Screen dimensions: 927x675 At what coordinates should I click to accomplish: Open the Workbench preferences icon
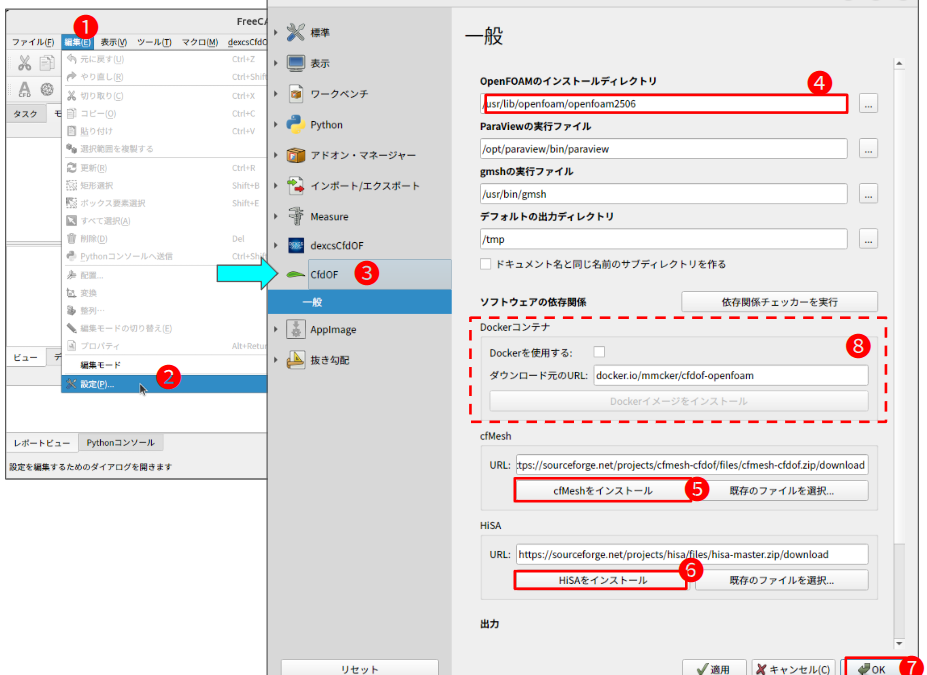[x=296, y=94]
